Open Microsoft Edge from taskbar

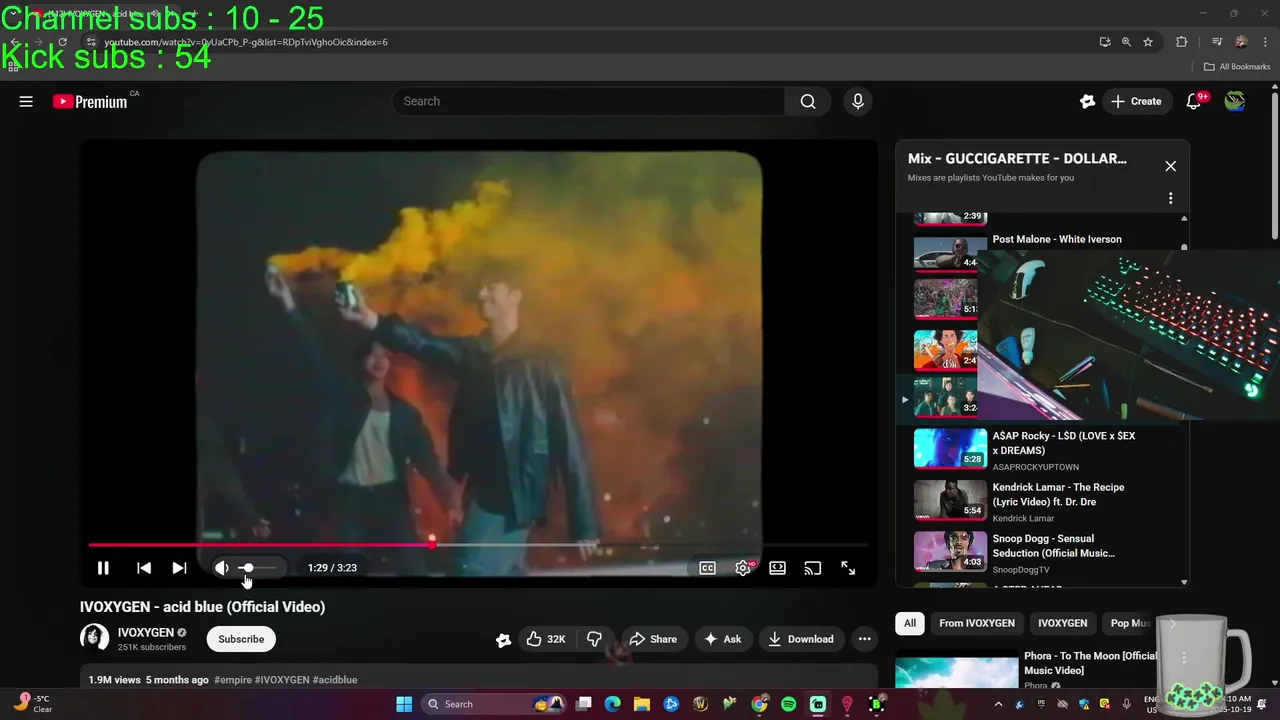[x=613, y=704]
